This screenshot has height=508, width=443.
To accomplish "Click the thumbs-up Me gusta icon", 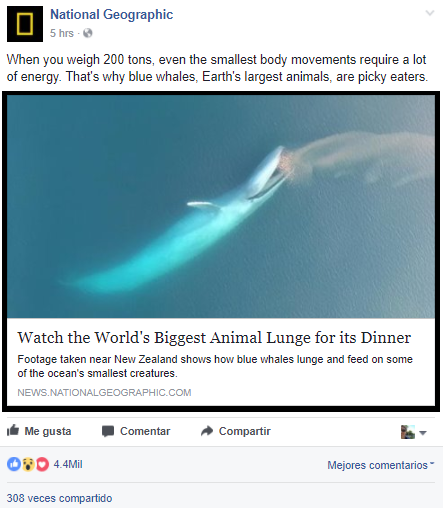I will click(13, 431).
